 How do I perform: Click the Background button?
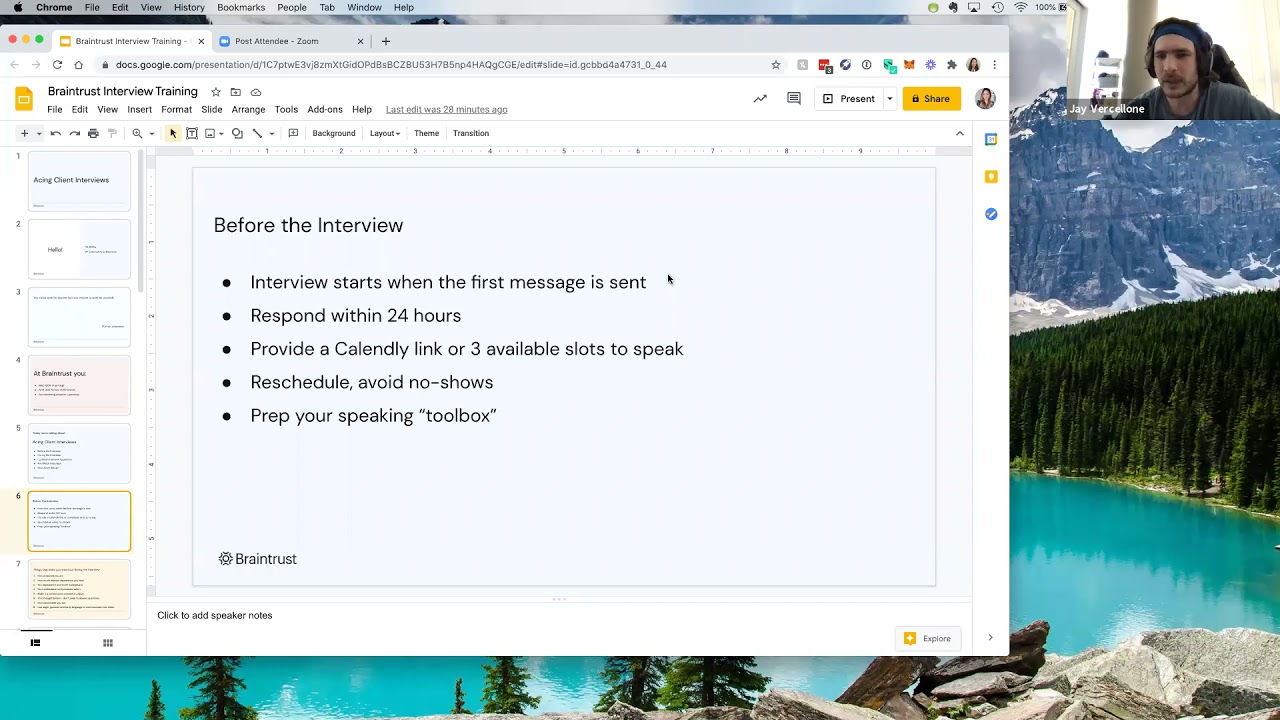click(333, 133)
